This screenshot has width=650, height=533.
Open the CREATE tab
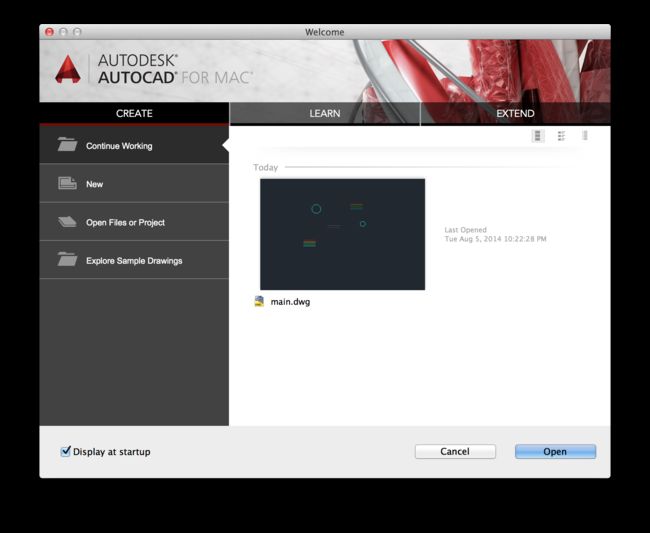point(134,114)
